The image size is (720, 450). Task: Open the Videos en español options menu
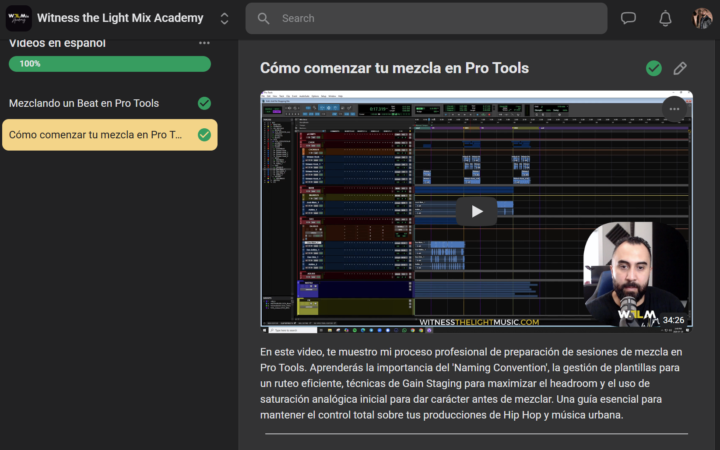pyautogui.click(x=204, y=43)
